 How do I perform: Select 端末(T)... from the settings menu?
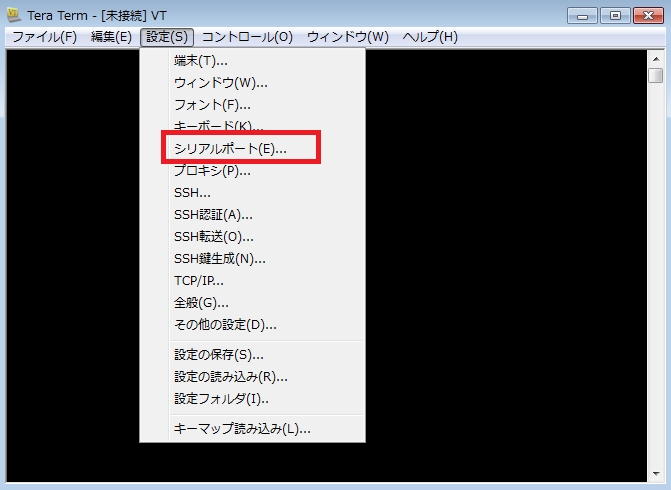click(x=252, y=61)
